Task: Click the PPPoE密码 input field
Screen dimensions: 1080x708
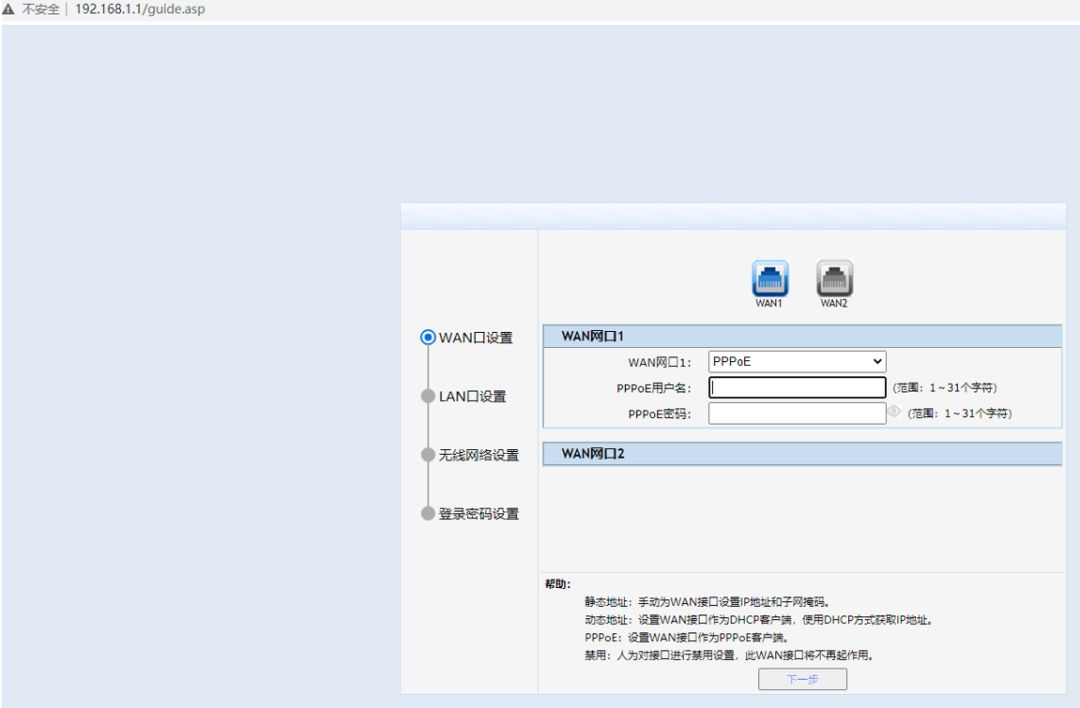Action: 797,413
